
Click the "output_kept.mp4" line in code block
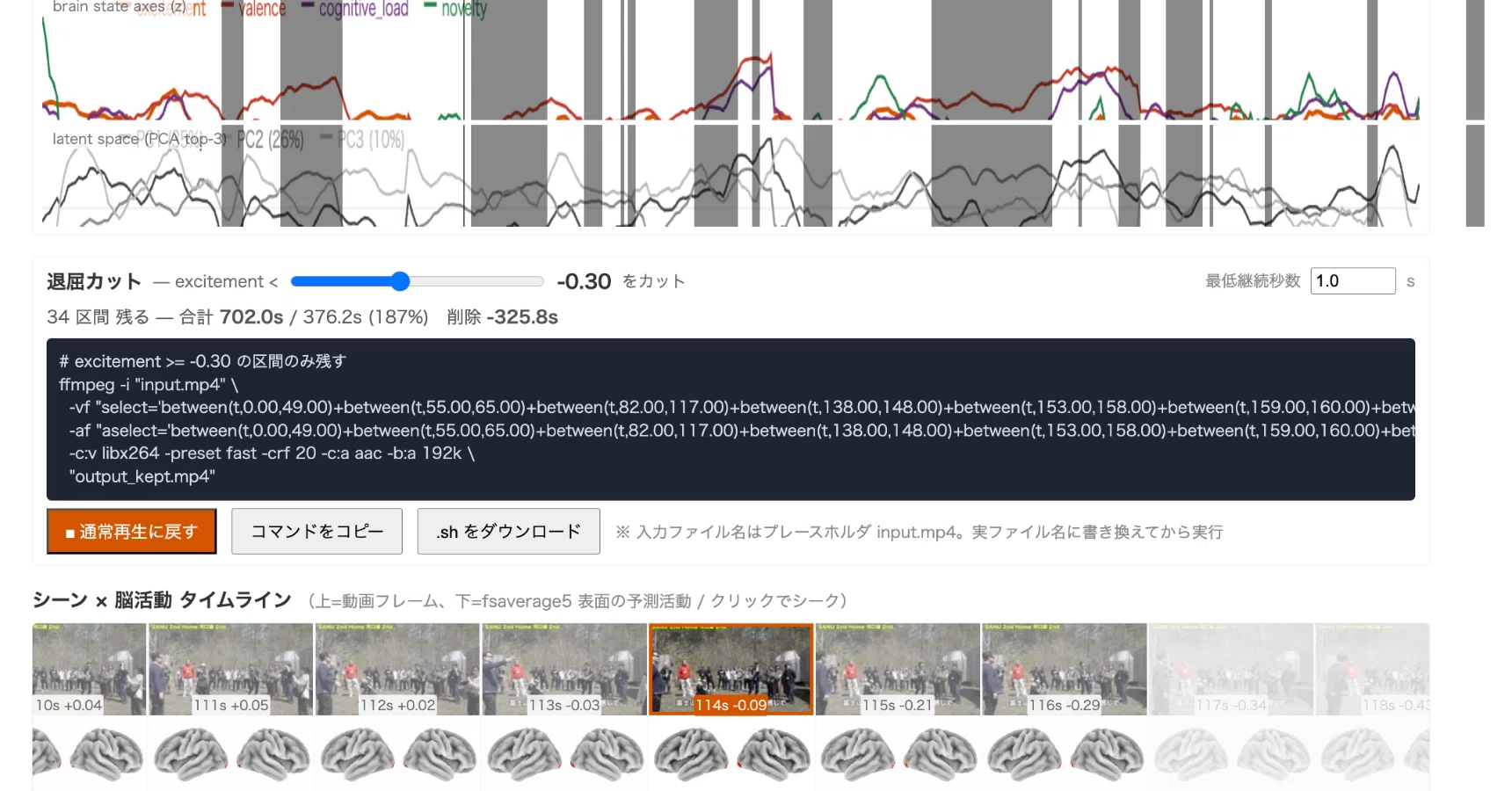click(x=142, y=476)
